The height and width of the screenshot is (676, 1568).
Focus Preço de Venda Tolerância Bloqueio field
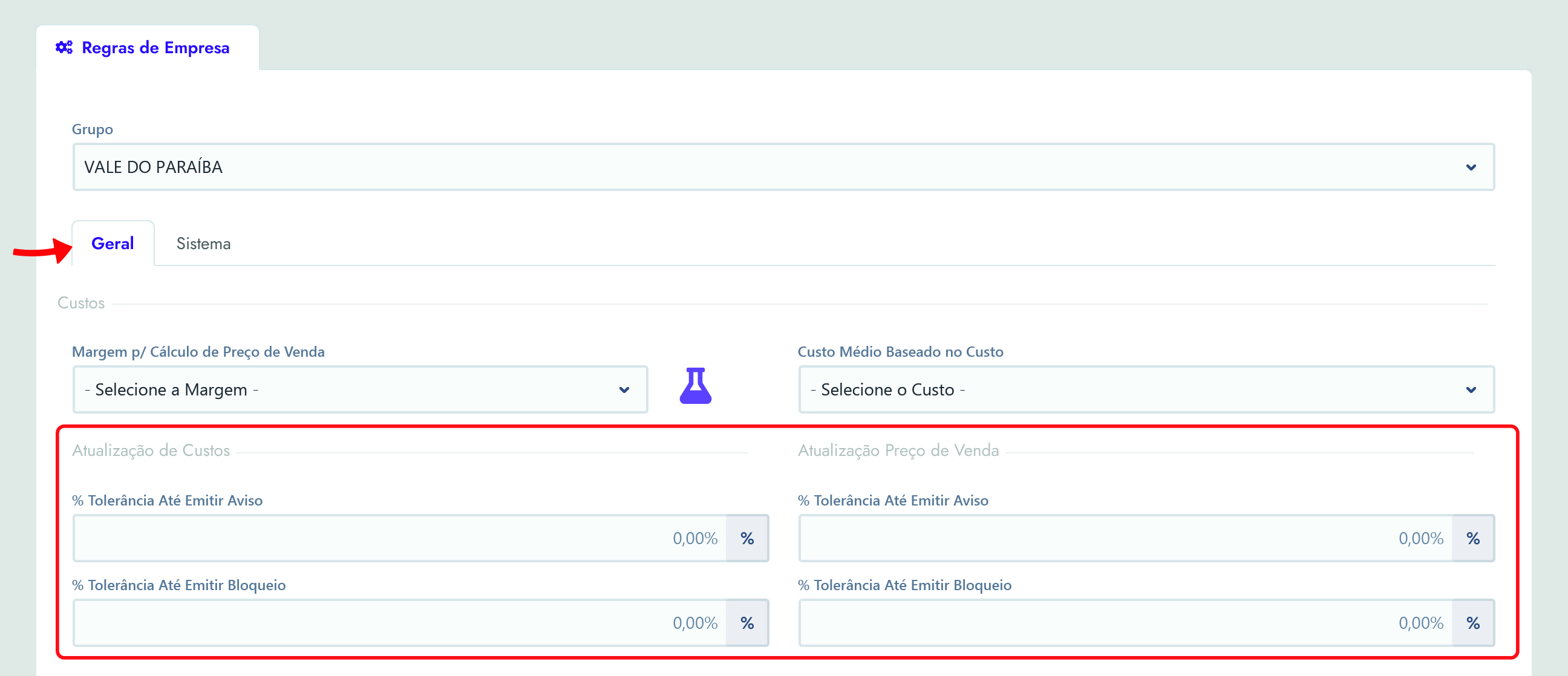(x=1125, y=622)
